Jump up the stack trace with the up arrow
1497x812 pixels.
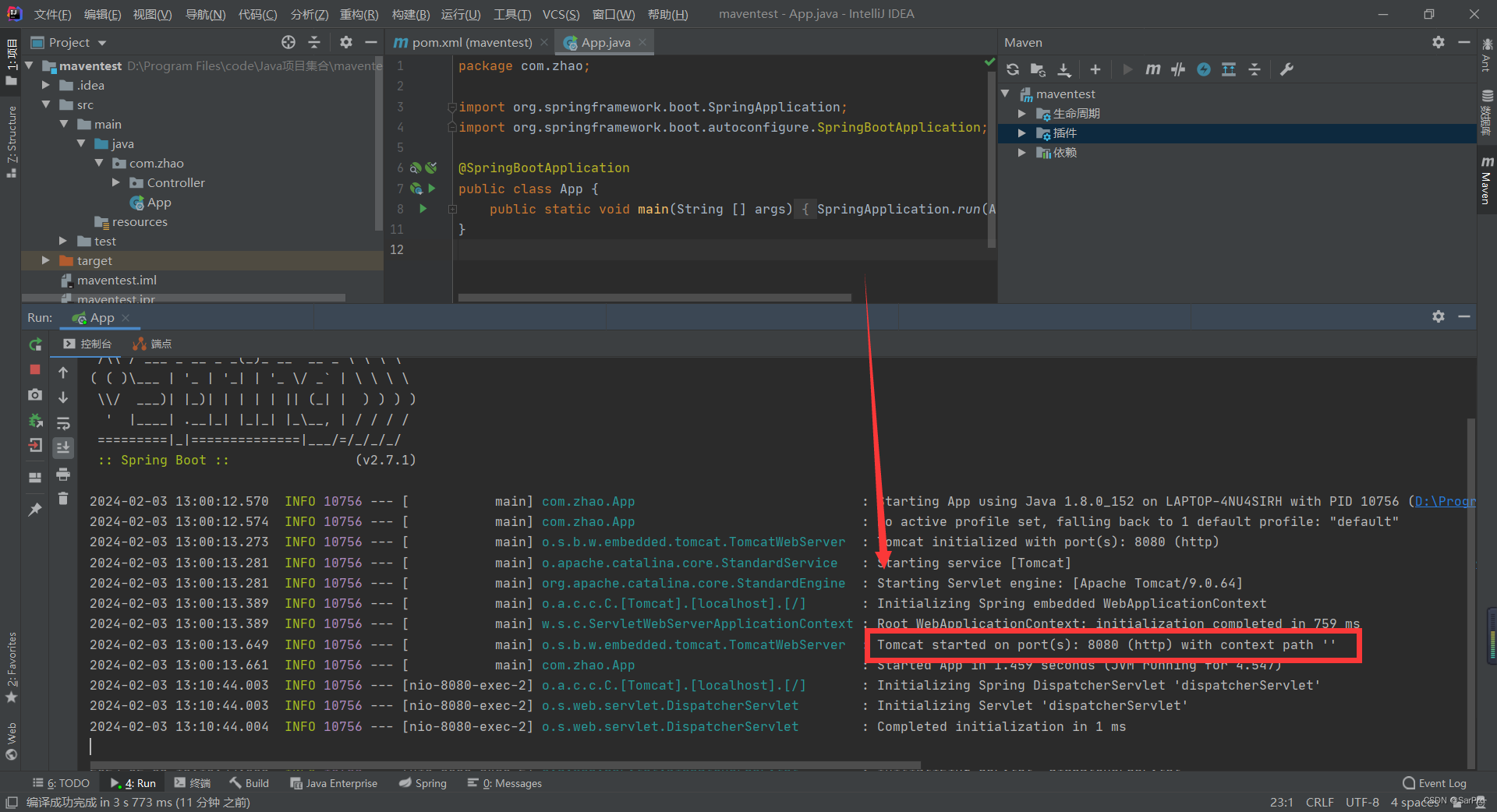63,372
